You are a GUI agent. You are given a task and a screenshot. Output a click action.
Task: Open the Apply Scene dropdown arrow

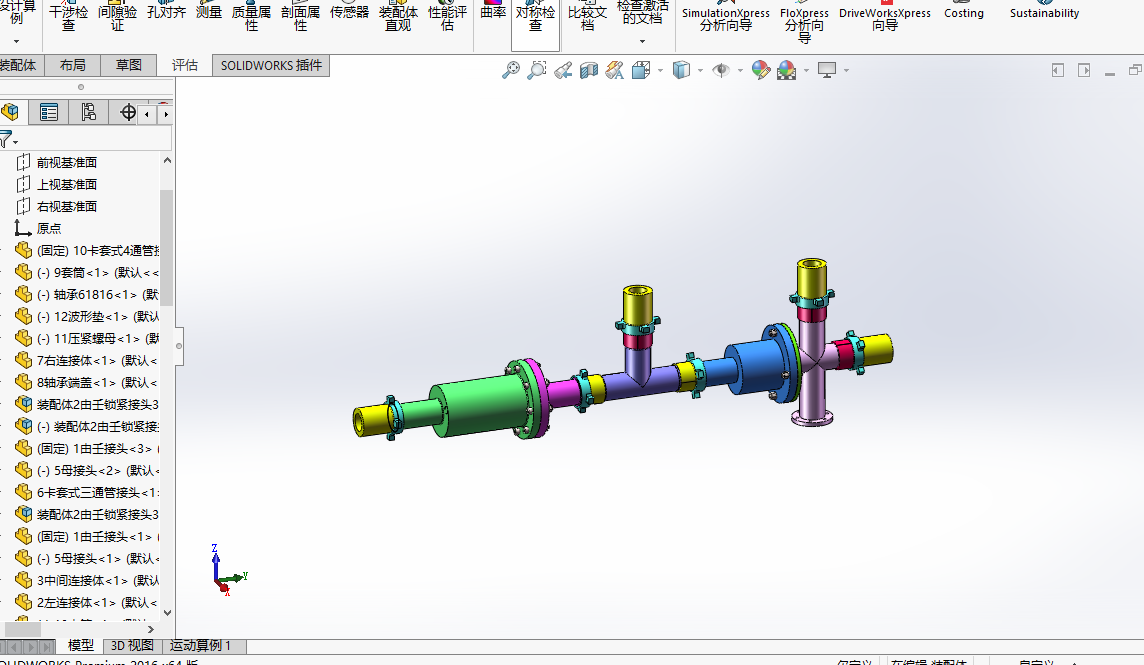click(x=806, y=71)
